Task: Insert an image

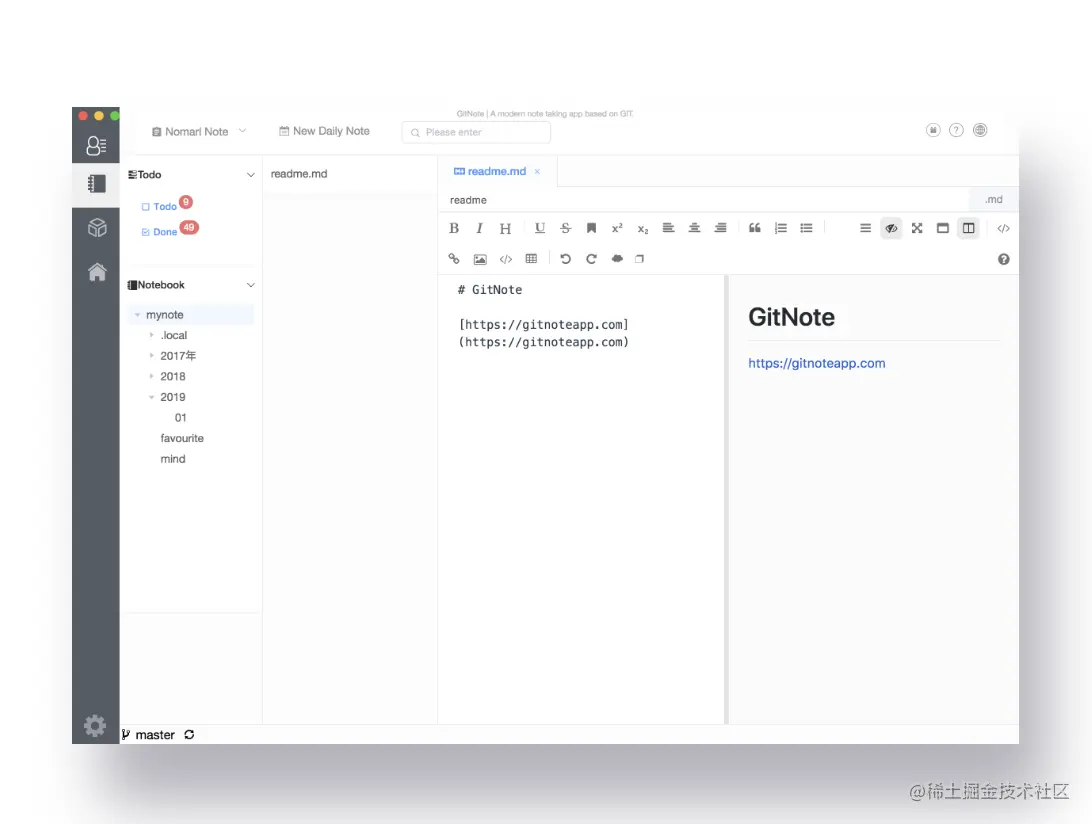Action: coord(480,259)
